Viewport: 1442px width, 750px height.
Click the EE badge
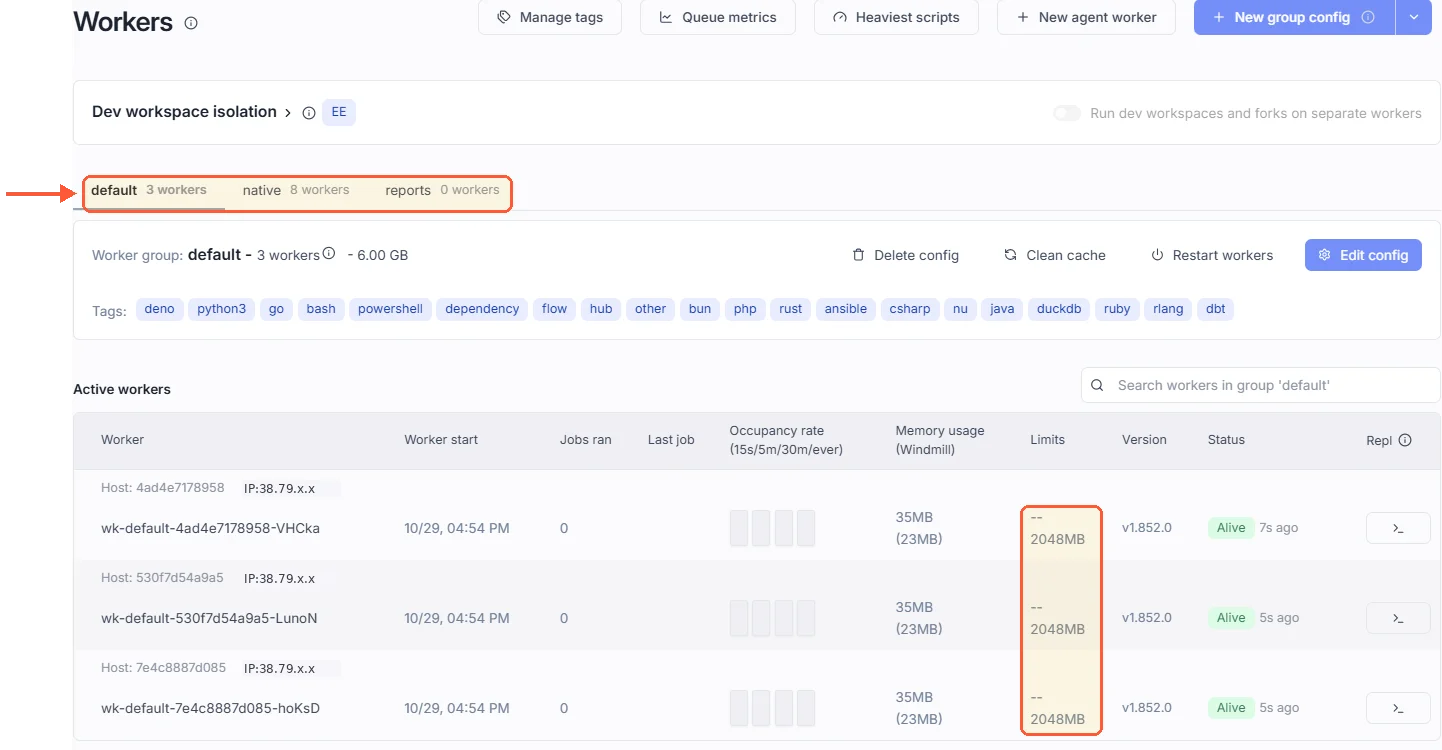point(339,112)
